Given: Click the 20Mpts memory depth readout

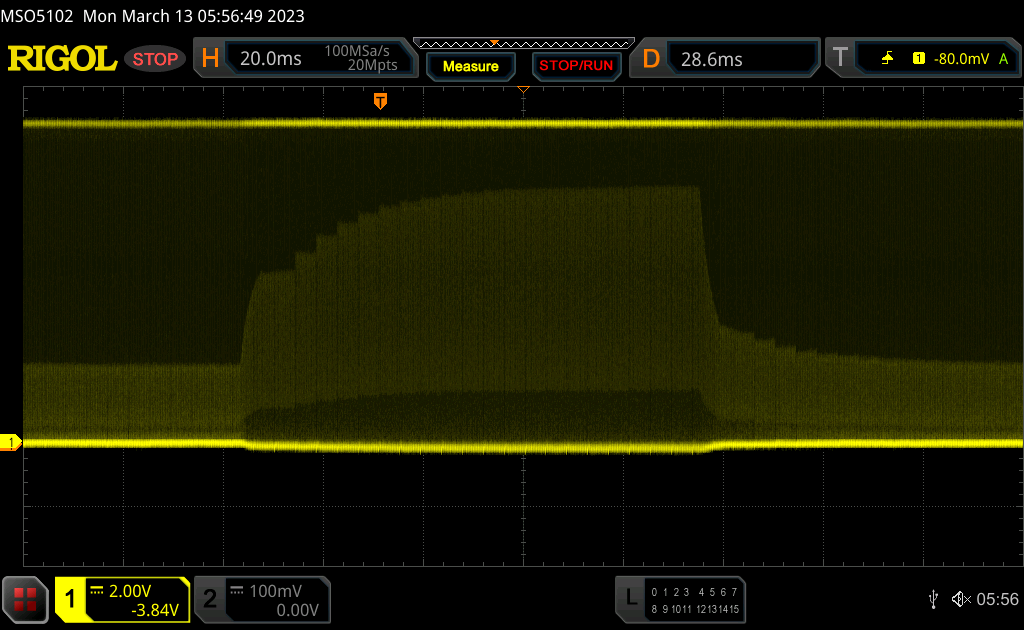Looking at the screenshot, I should (372, 65).
